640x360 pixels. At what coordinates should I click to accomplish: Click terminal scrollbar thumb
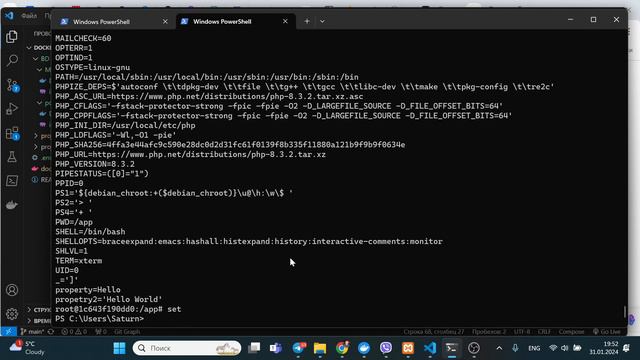click(624, 312)
